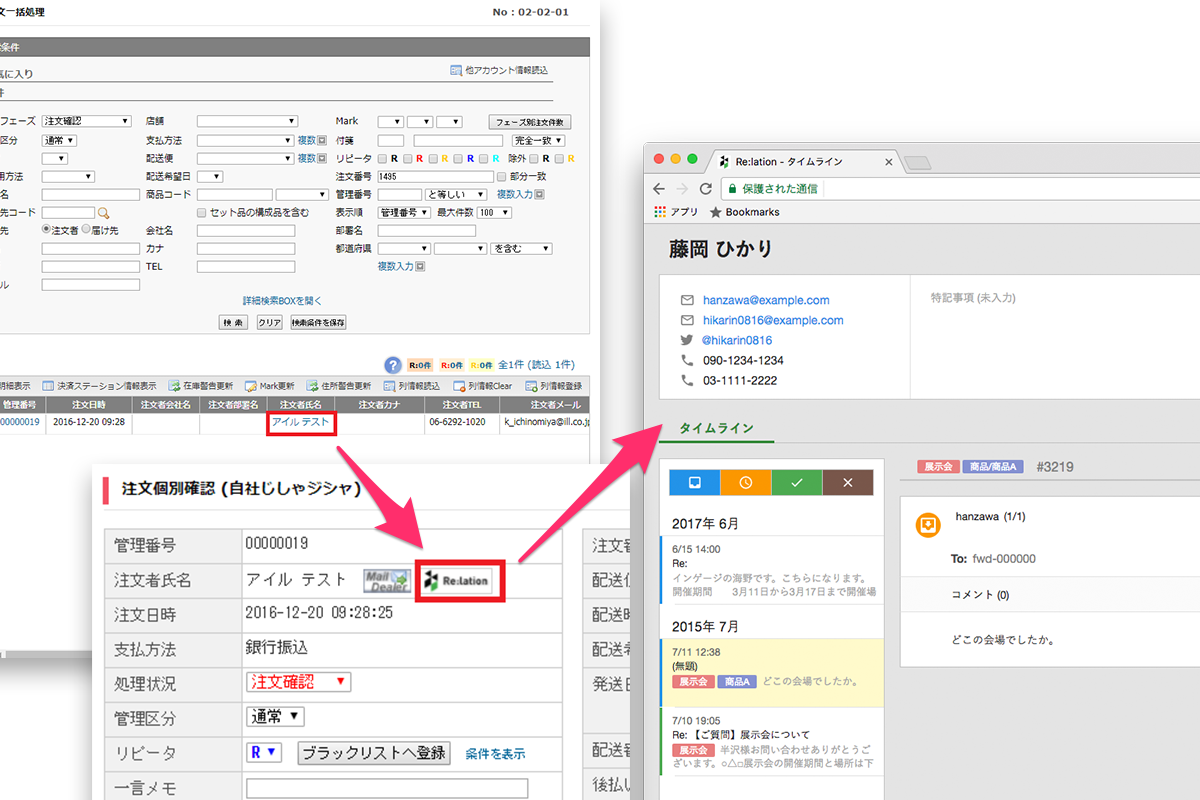Click the 検索 button
Viewport: 1200px width, 800px height.
coord(233,322)
